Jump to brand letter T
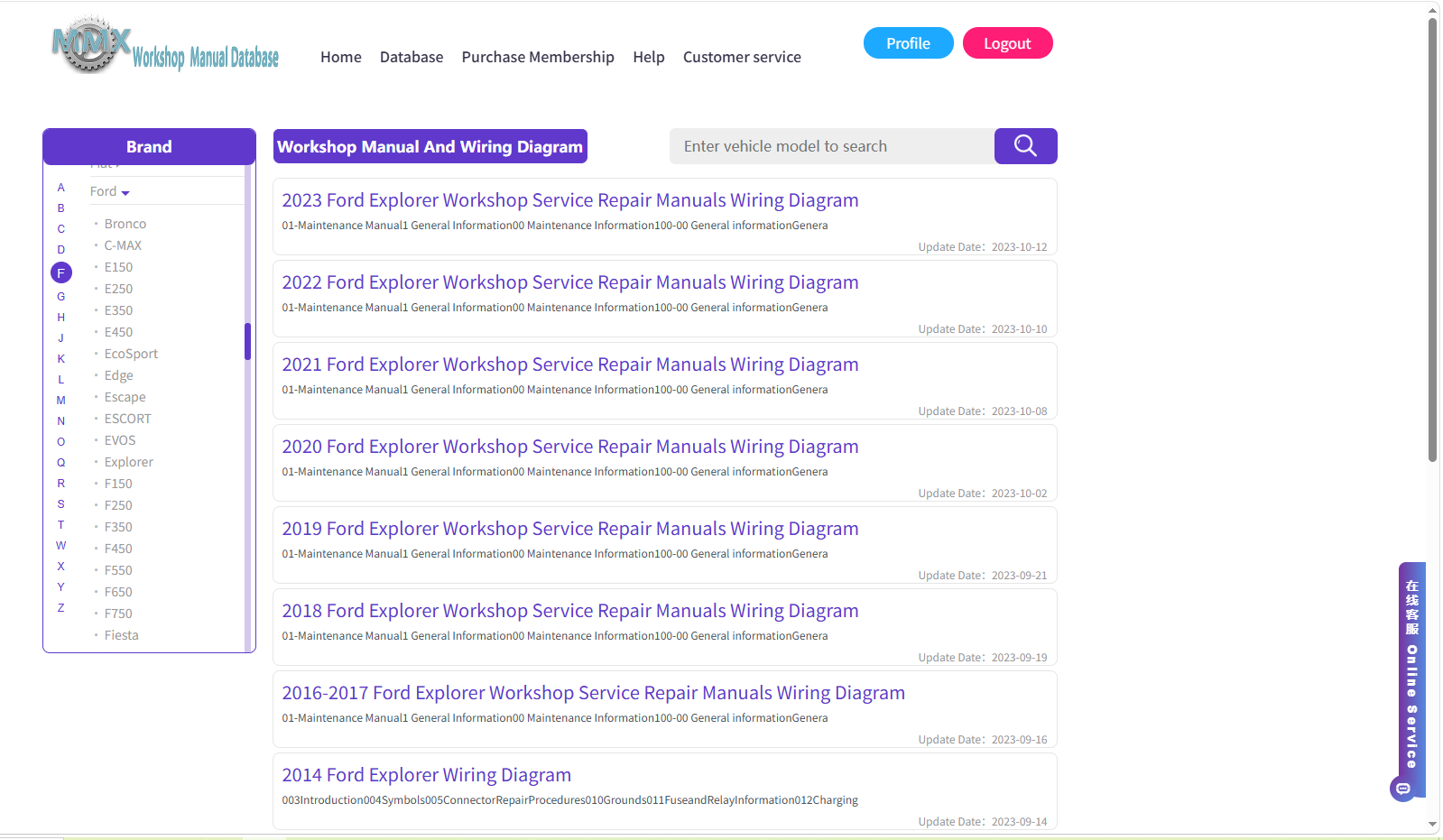This screenshot has height=840, width=1443. click(61, 525)
